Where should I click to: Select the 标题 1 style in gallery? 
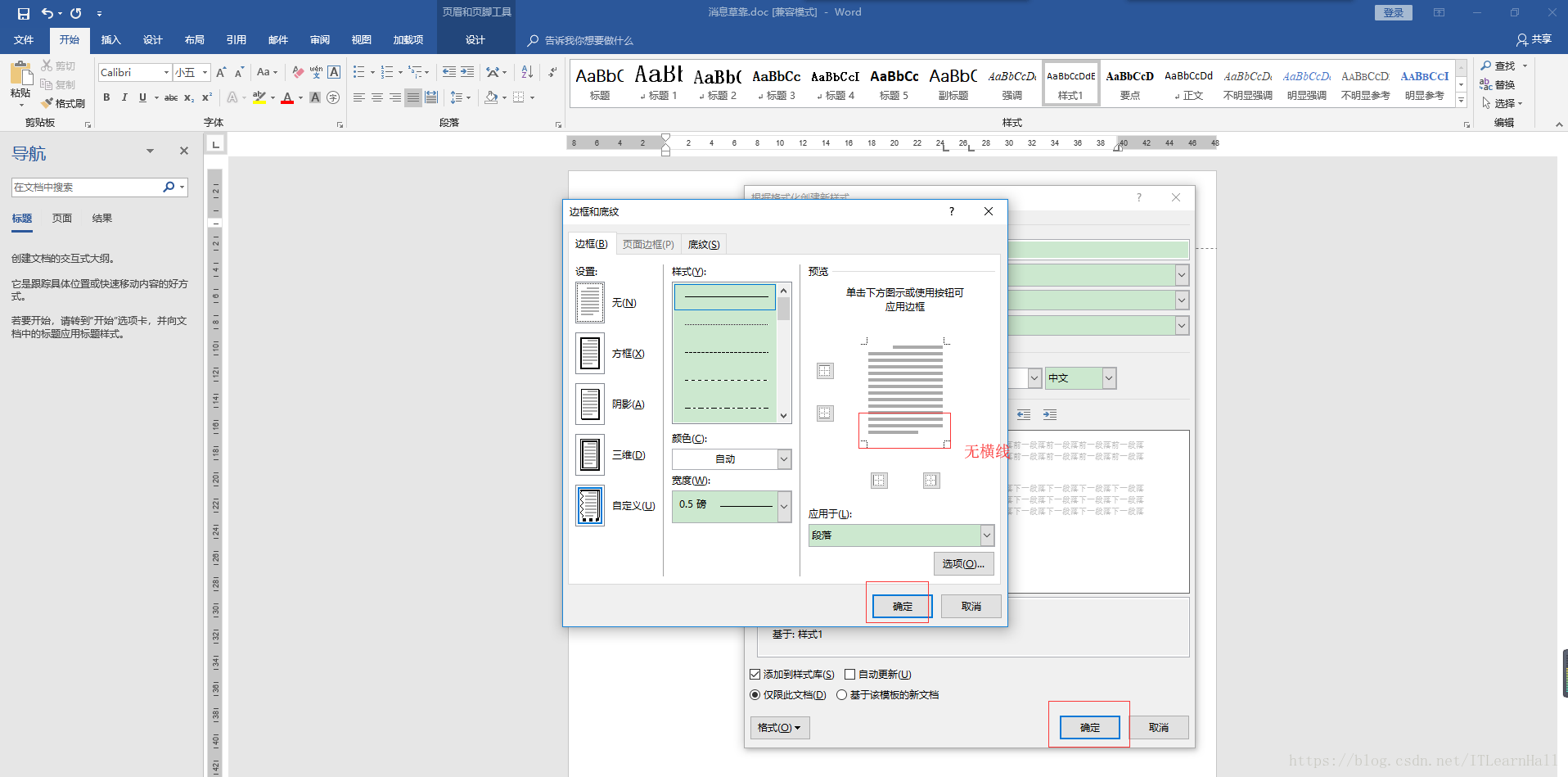(x=659, y=84)
